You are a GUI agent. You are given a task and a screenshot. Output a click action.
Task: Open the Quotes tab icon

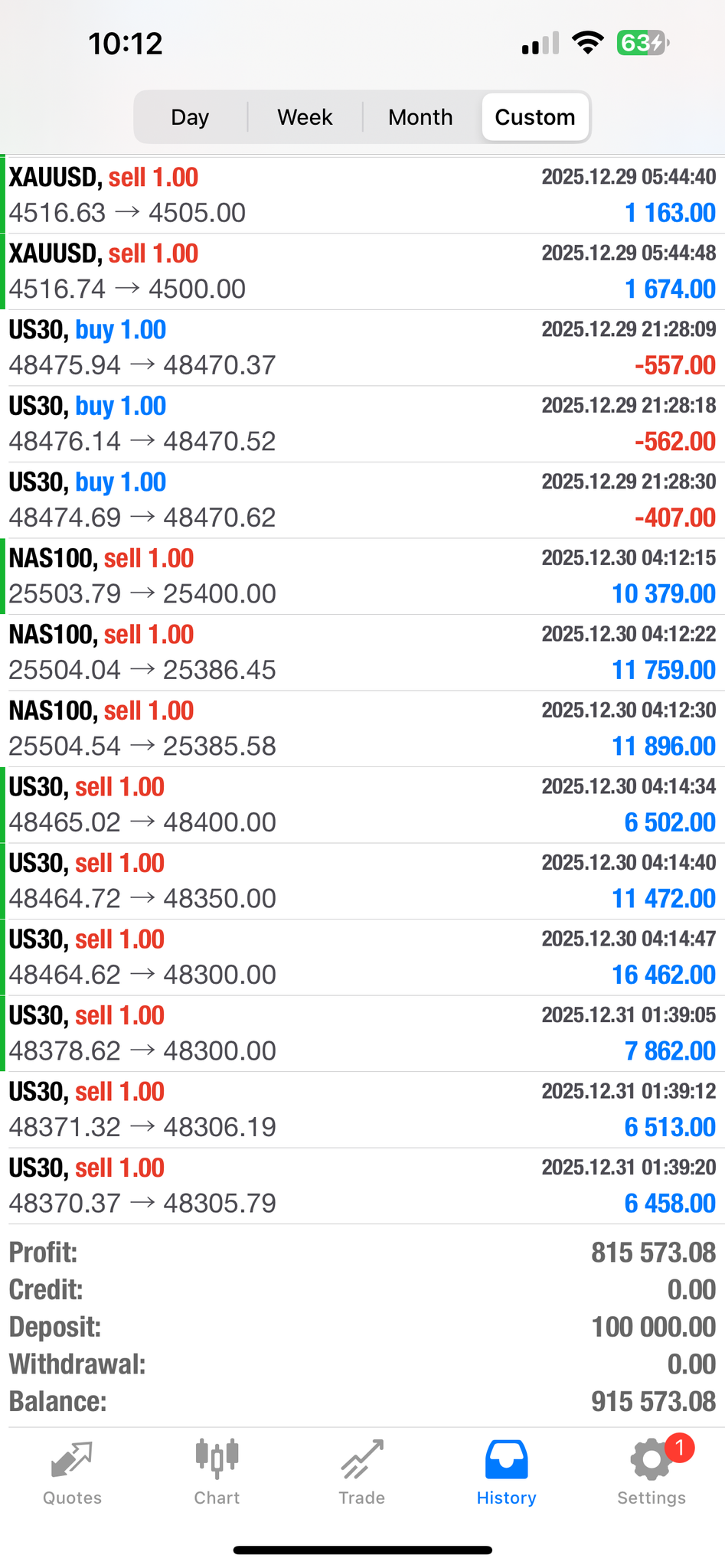click(72, 1459)
